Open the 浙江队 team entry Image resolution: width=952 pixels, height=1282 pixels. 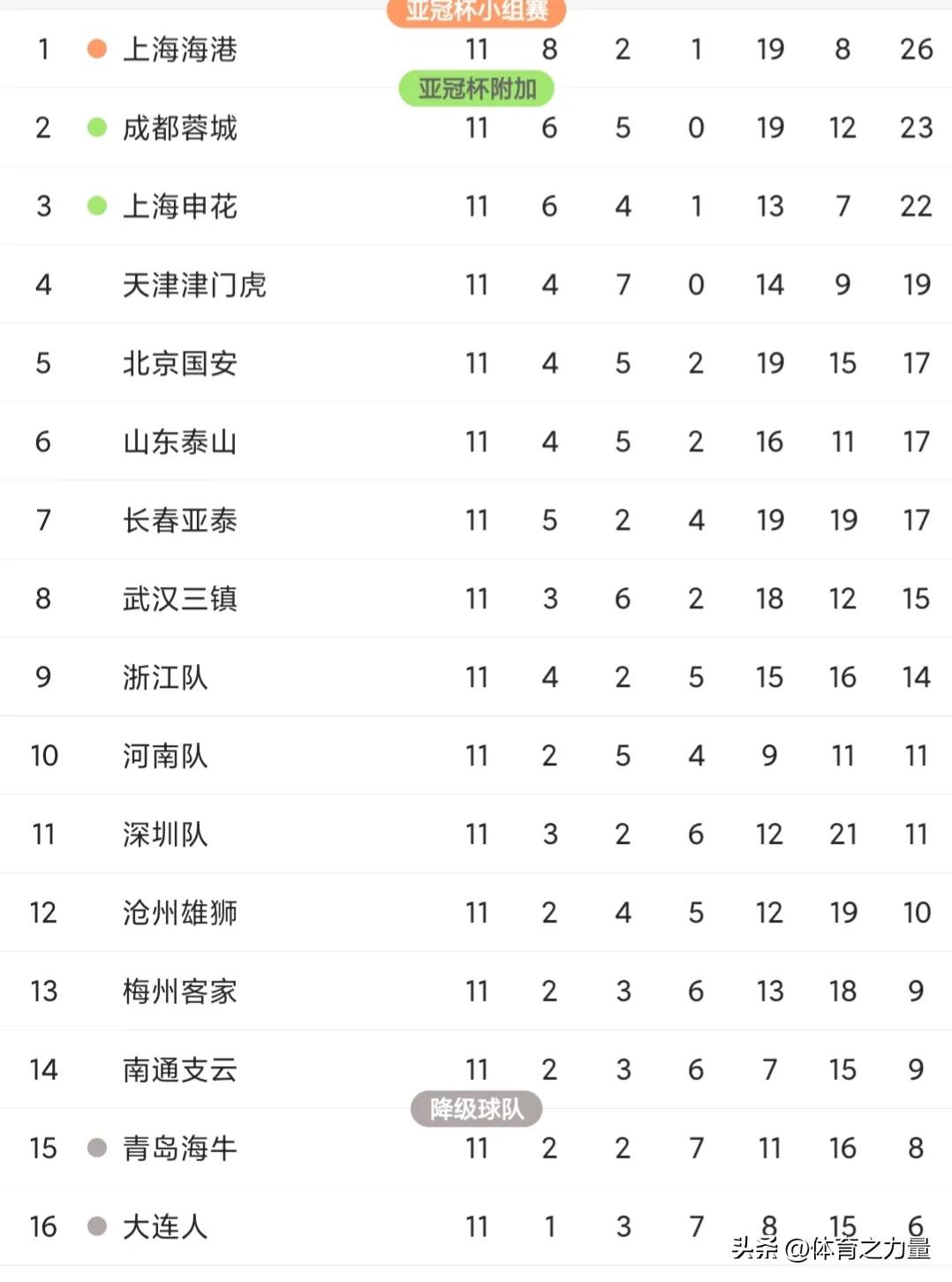(x=165, y=677)
